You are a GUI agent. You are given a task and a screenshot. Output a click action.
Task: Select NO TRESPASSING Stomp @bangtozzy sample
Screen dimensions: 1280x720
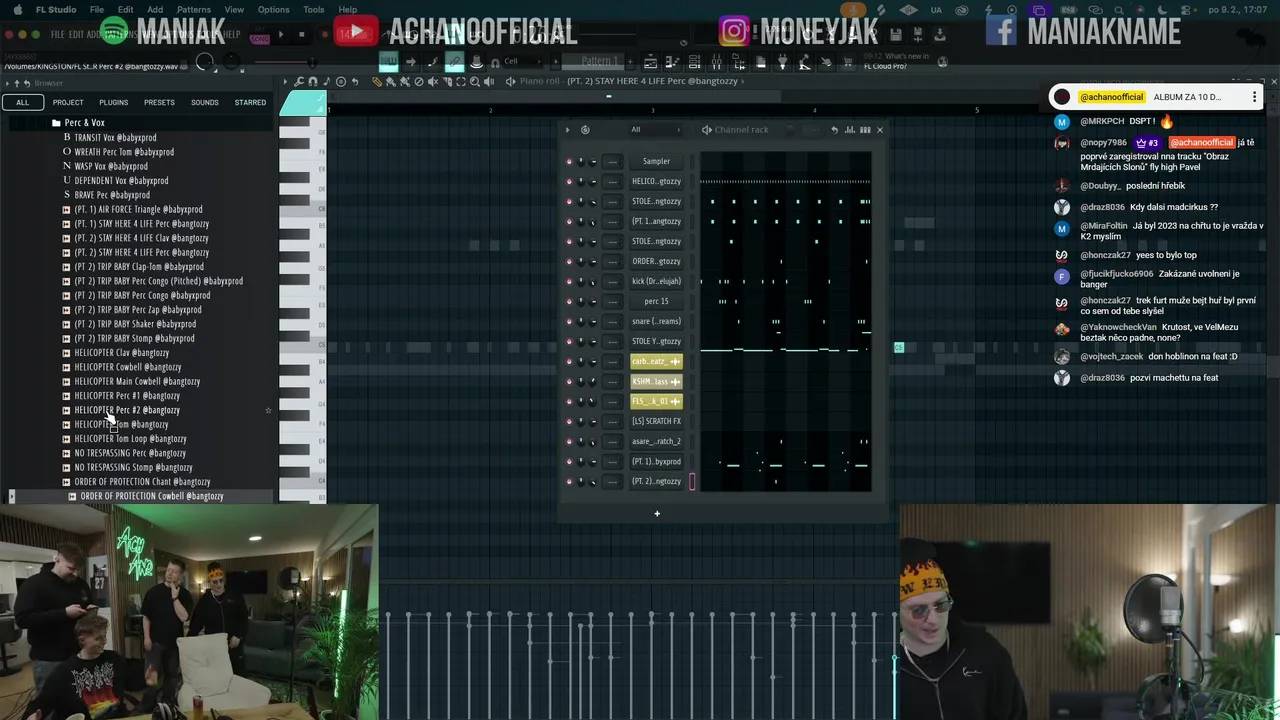coord(133,467)
